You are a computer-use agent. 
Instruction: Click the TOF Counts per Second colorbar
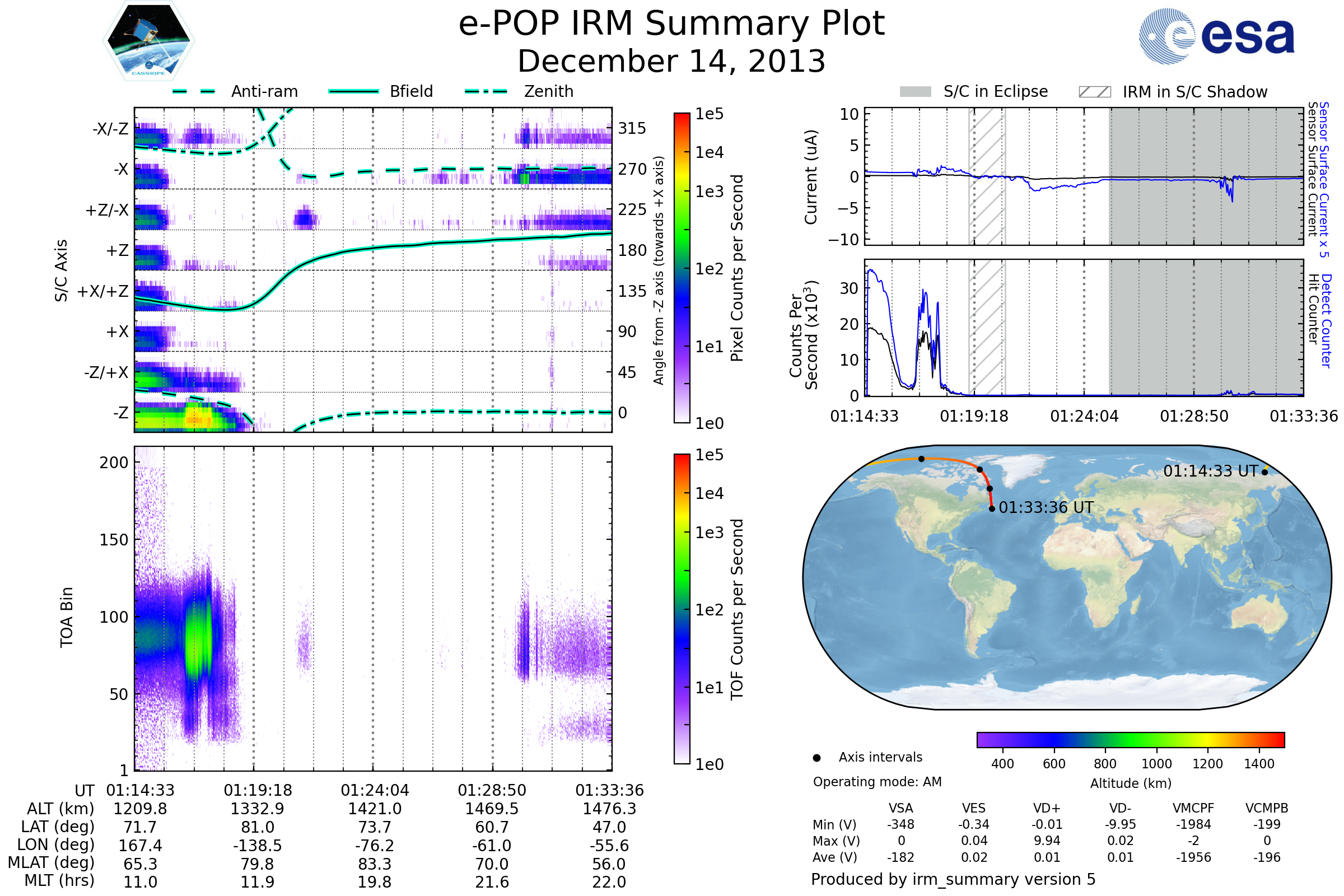tap(682, 609)
